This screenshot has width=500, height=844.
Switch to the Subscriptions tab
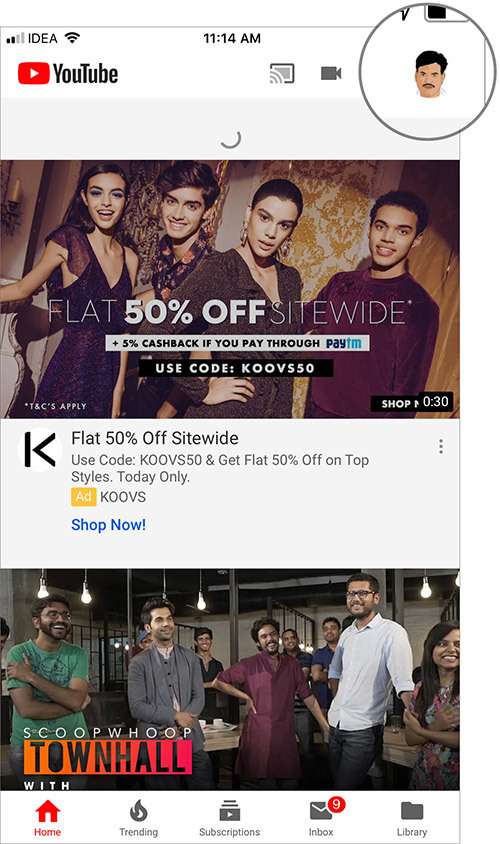click(229, 818)
